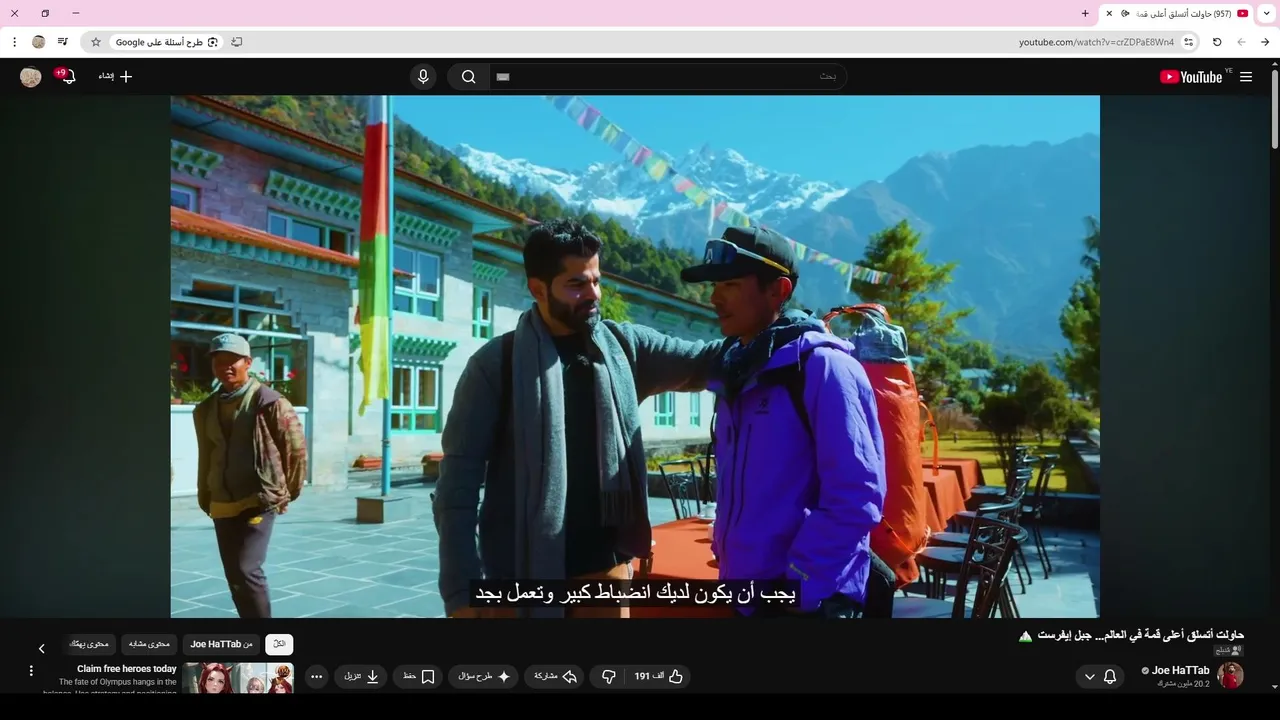The height and width of the screenshot is (720, 1280).
Task: Click the Chrome address bar URL
Action: click(x=1096, y=42)
